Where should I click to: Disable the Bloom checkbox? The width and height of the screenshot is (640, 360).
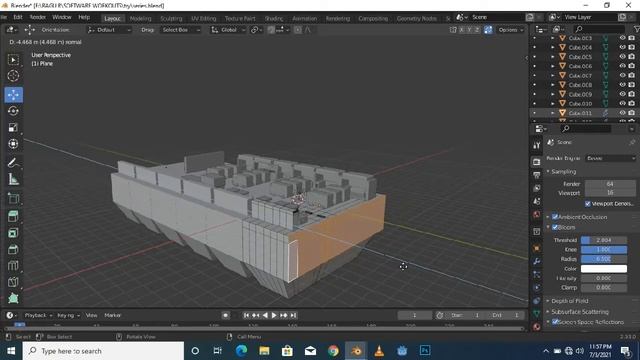(x=555, y=227)
